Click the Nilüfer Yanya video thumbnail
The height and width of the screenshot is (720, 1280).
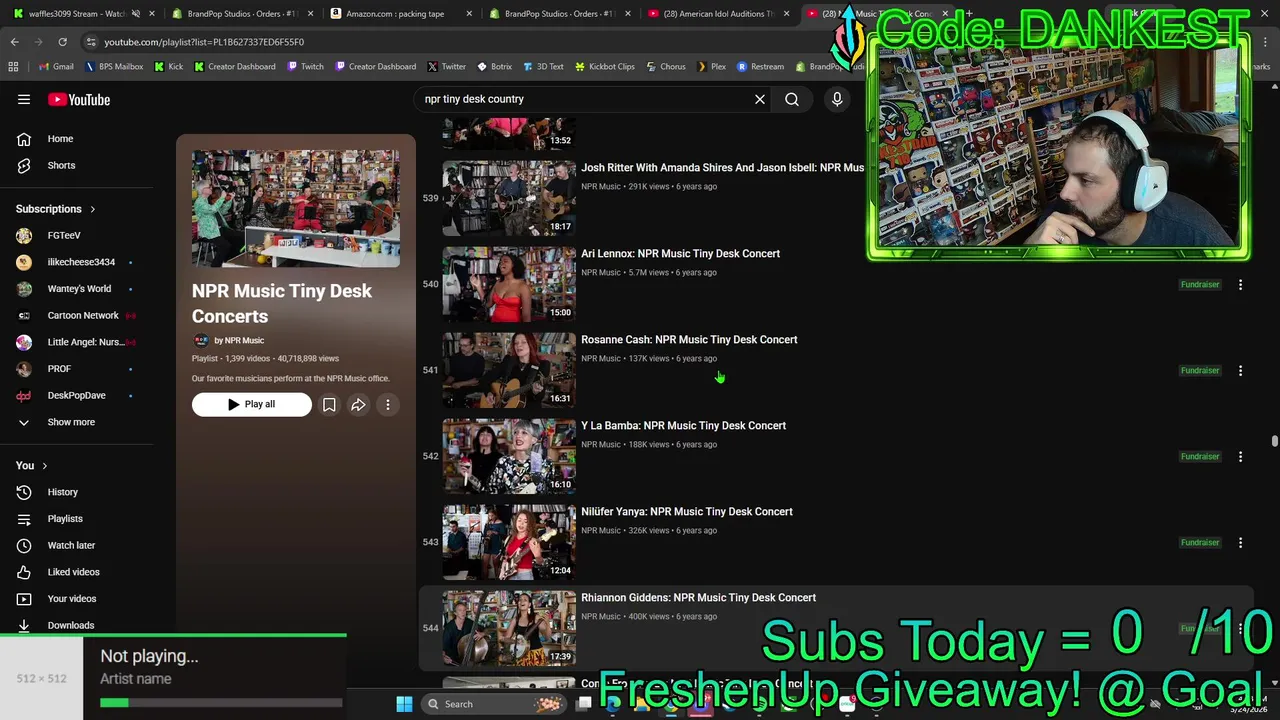pos(509,542)
